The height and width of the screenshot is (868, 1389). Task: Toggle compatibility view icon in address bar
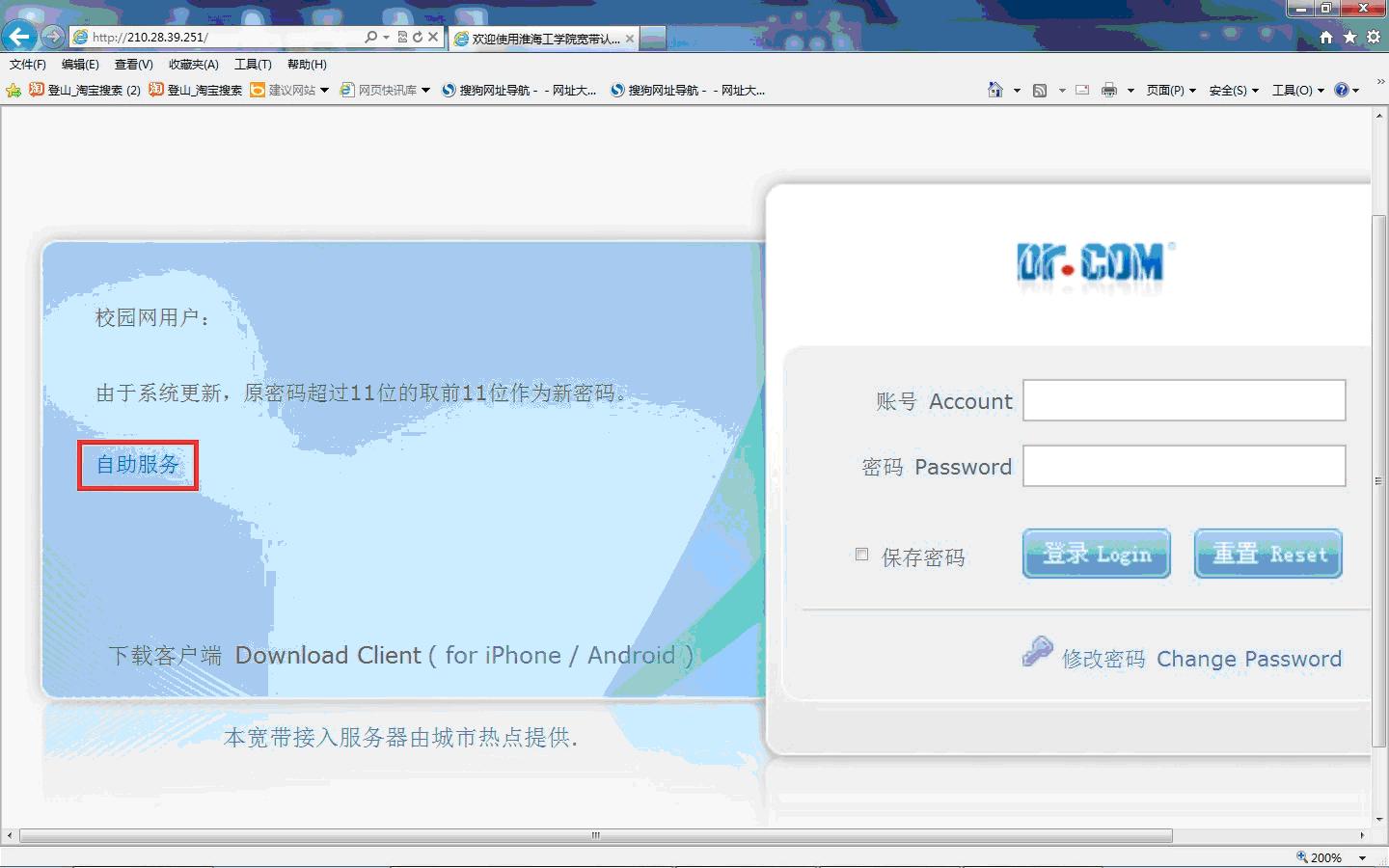[x=402, y=37]
